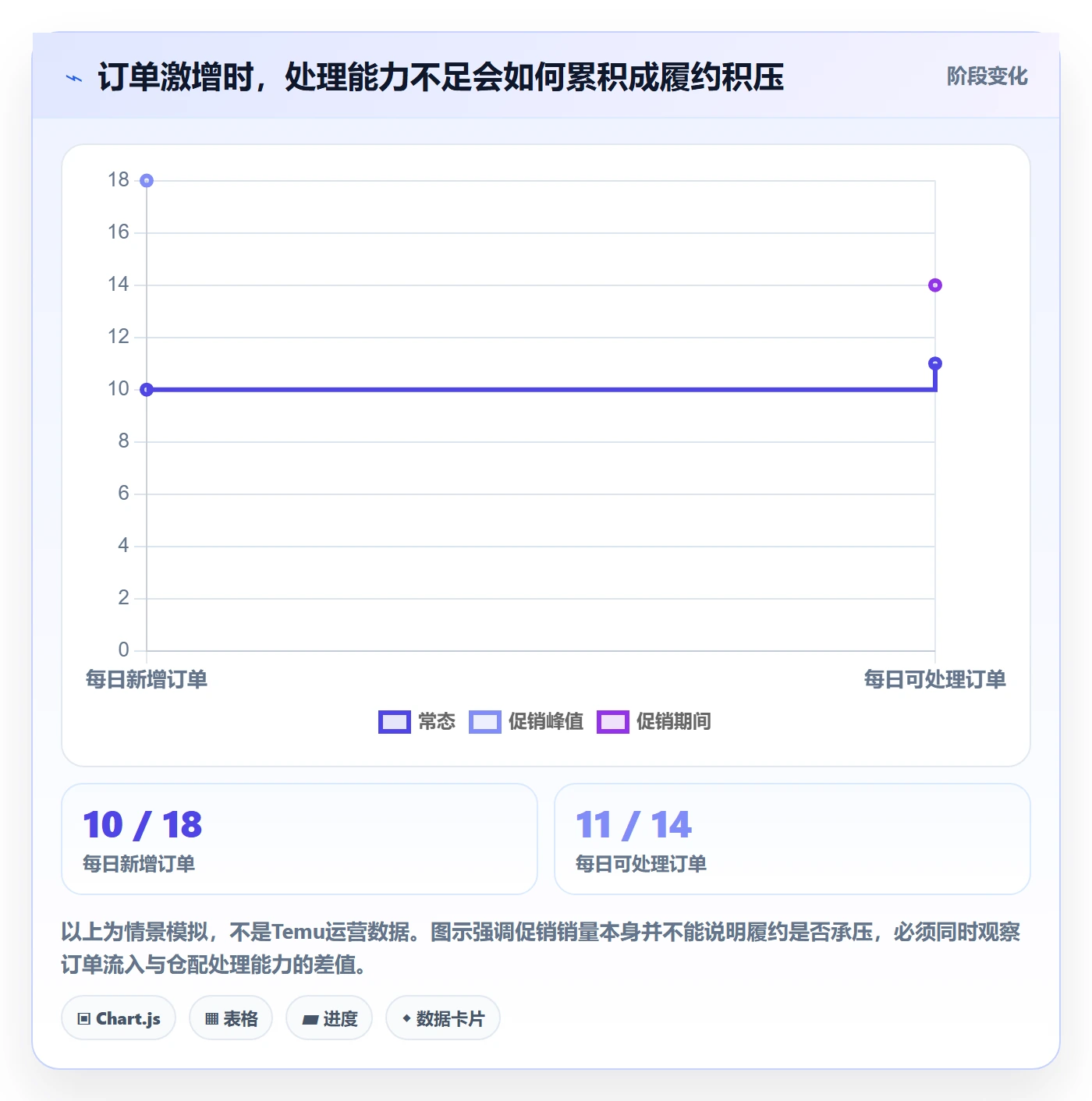Select the 表格 chip

tap(231, 1018)
